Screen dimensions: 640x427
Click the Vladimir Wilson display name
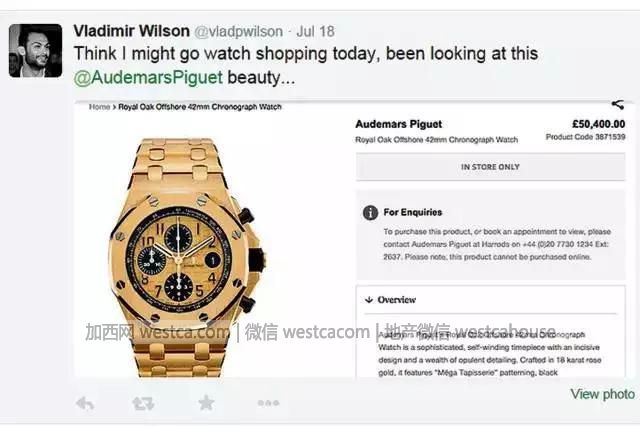[131, 31]
